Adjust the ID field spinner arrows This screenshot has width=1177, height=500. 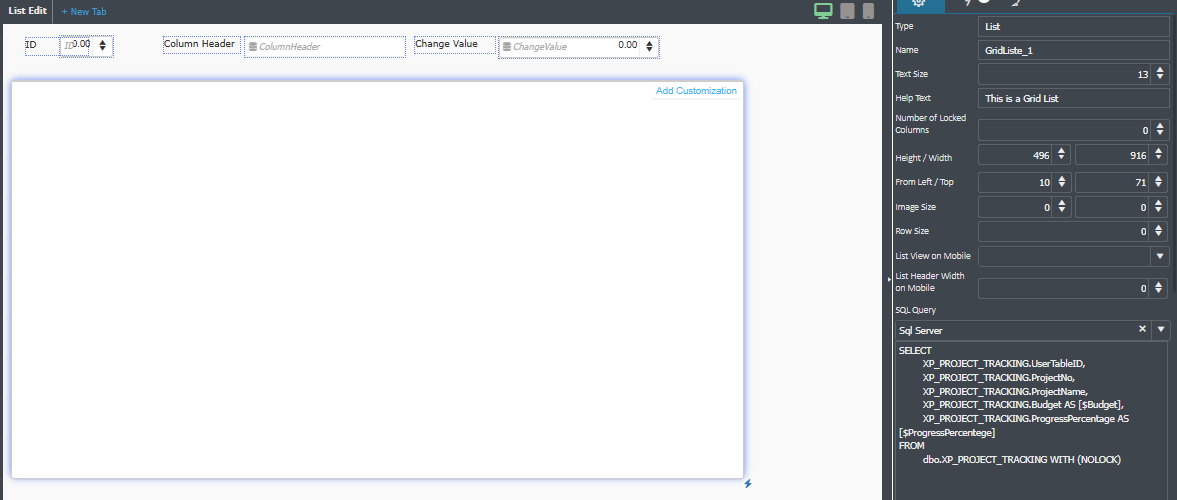pos(102,46)
